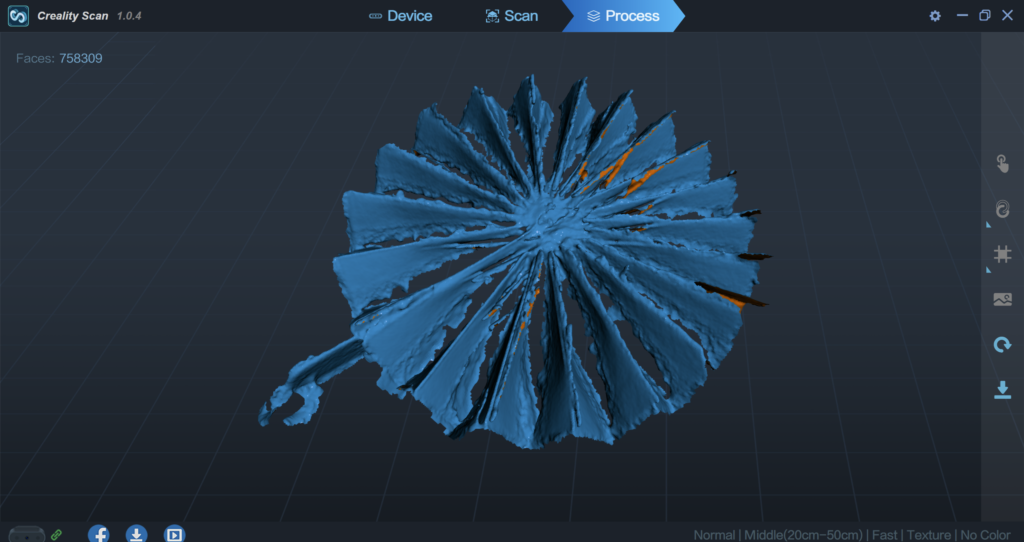Open the texture image tool

1002,299
